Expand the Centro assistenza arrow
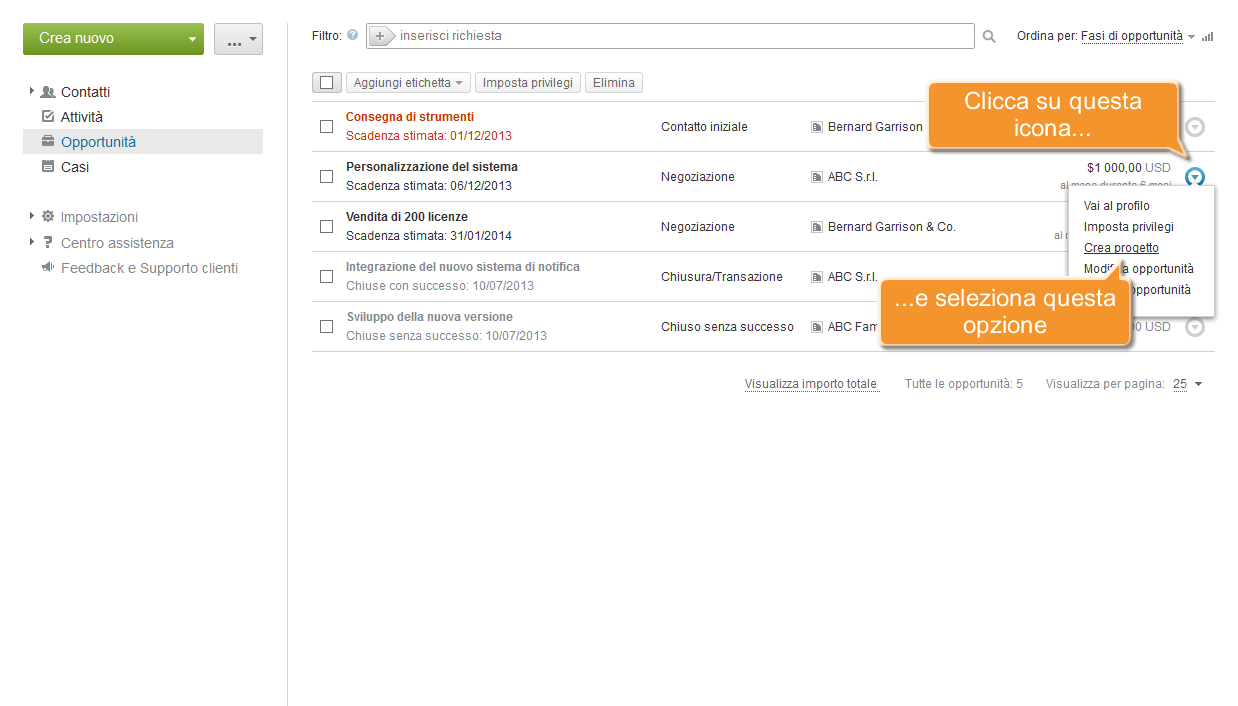1238x706 pixels. 32,242
